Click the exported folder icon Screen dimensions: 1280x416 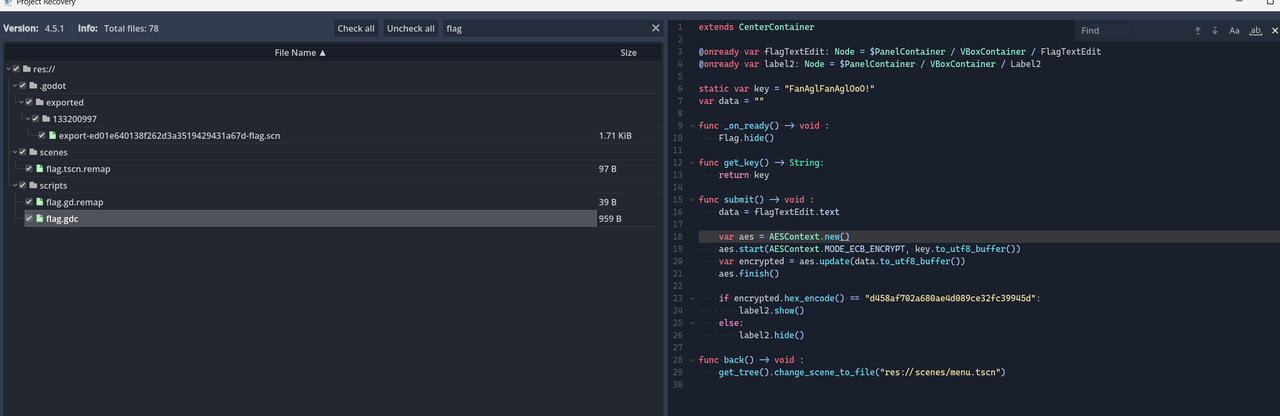tap(39, 102)
